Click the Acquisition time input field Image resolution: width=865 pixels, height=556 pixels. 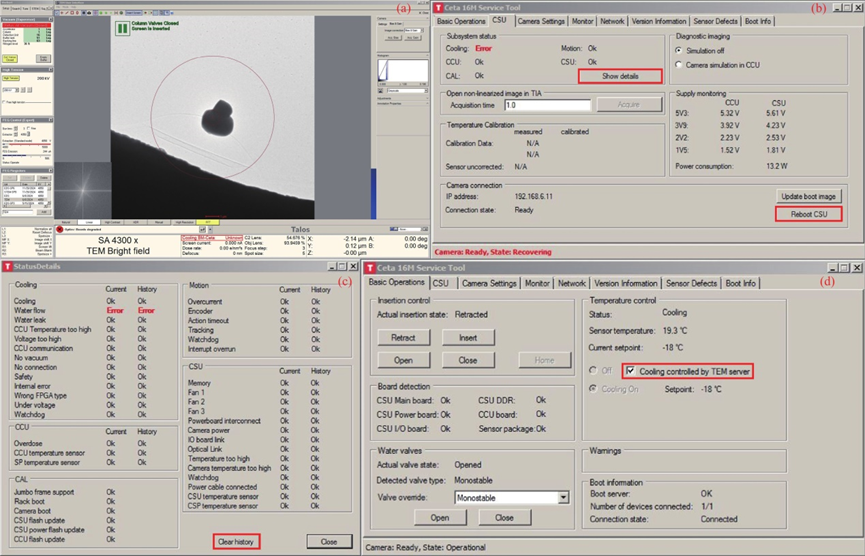click(x=546, y=105)
